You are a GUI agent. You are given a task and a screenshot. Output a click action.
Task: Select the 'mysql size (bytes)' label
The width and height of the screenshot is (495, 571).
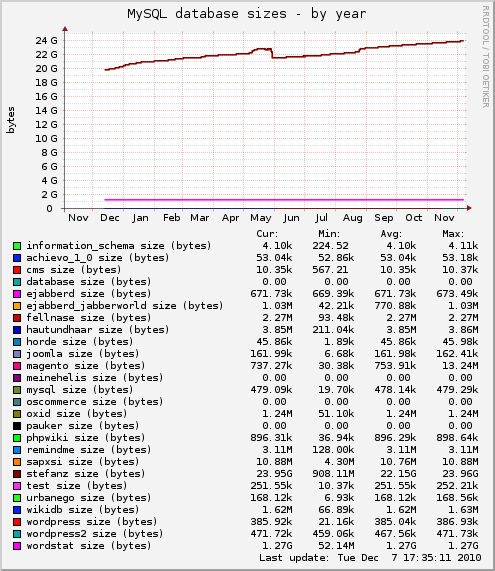80,390
